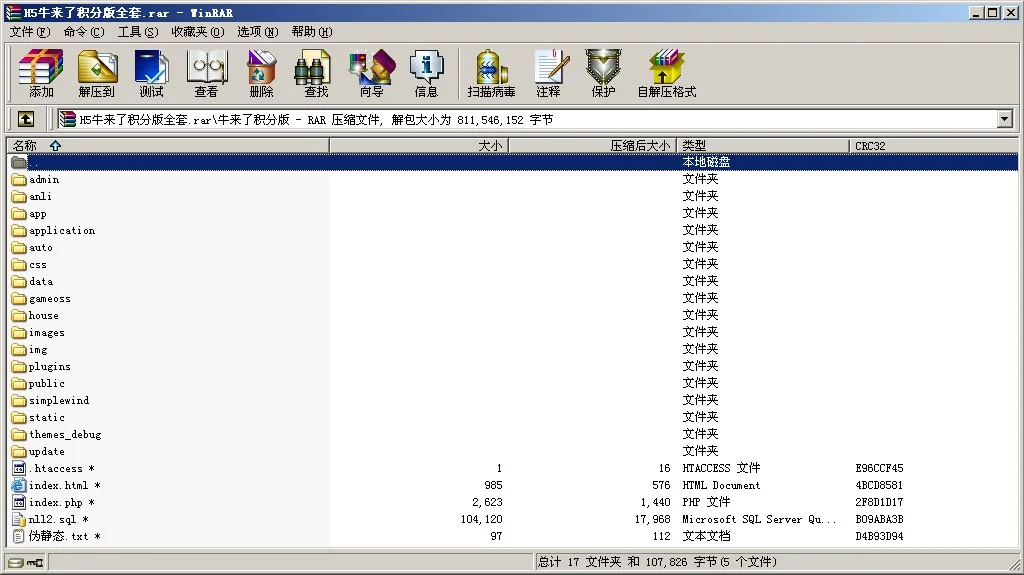Click the Add (添加) toolbar icon
Screen dimensions: 1024x575
[41, 73]
